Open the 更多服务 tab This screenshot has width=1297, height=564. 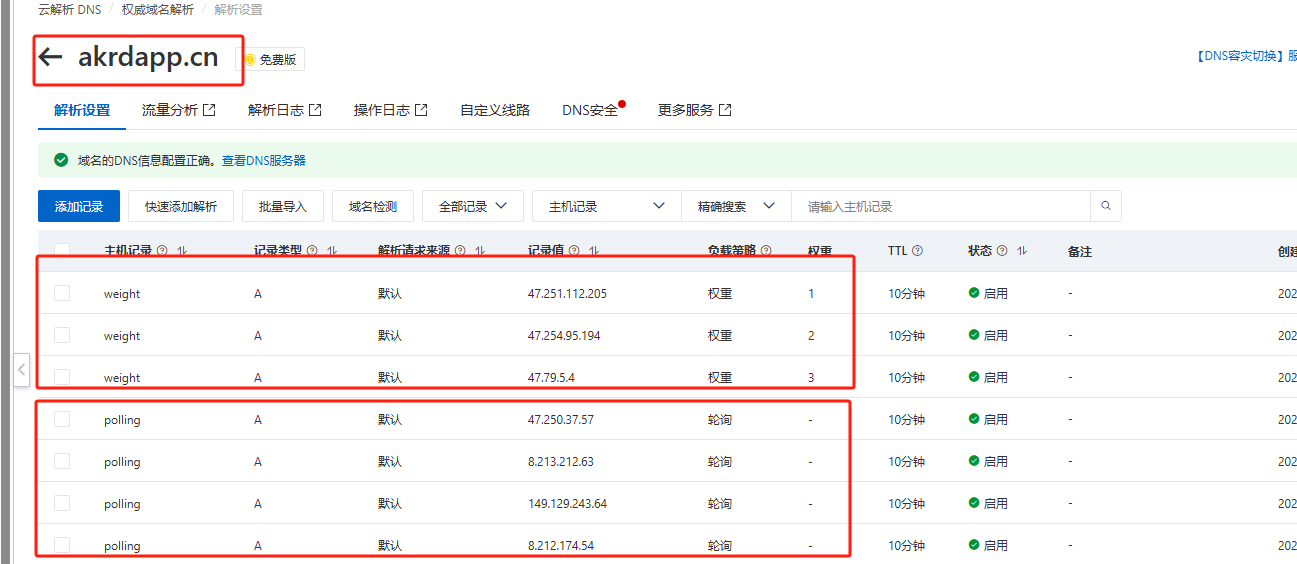pyautogui.click(x=695, y=110)
